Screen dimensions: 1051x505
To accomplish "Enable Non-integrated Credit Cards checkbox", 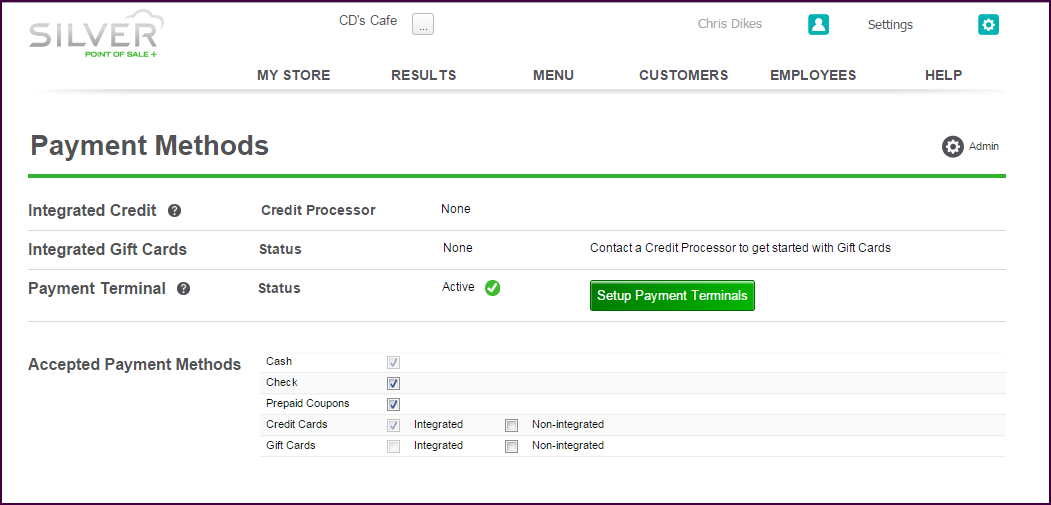I will tap(511, 425).
